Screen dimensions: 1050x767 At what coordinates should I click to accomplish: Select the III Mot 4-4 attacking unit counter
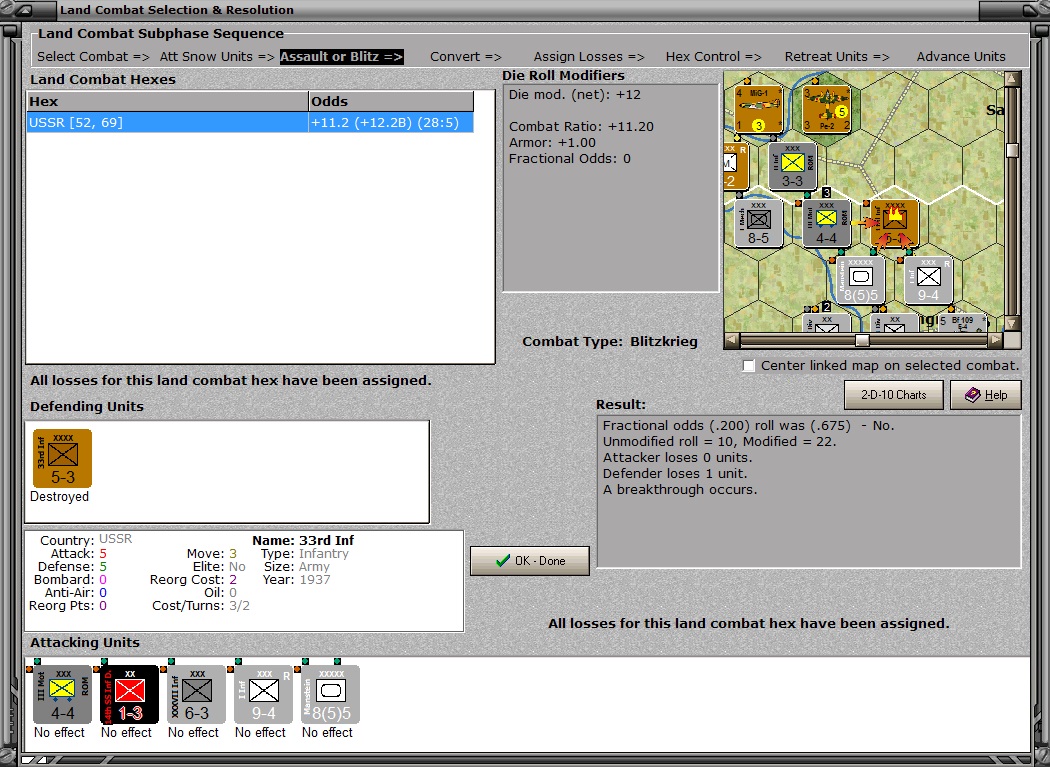click(x=62, y=694)
